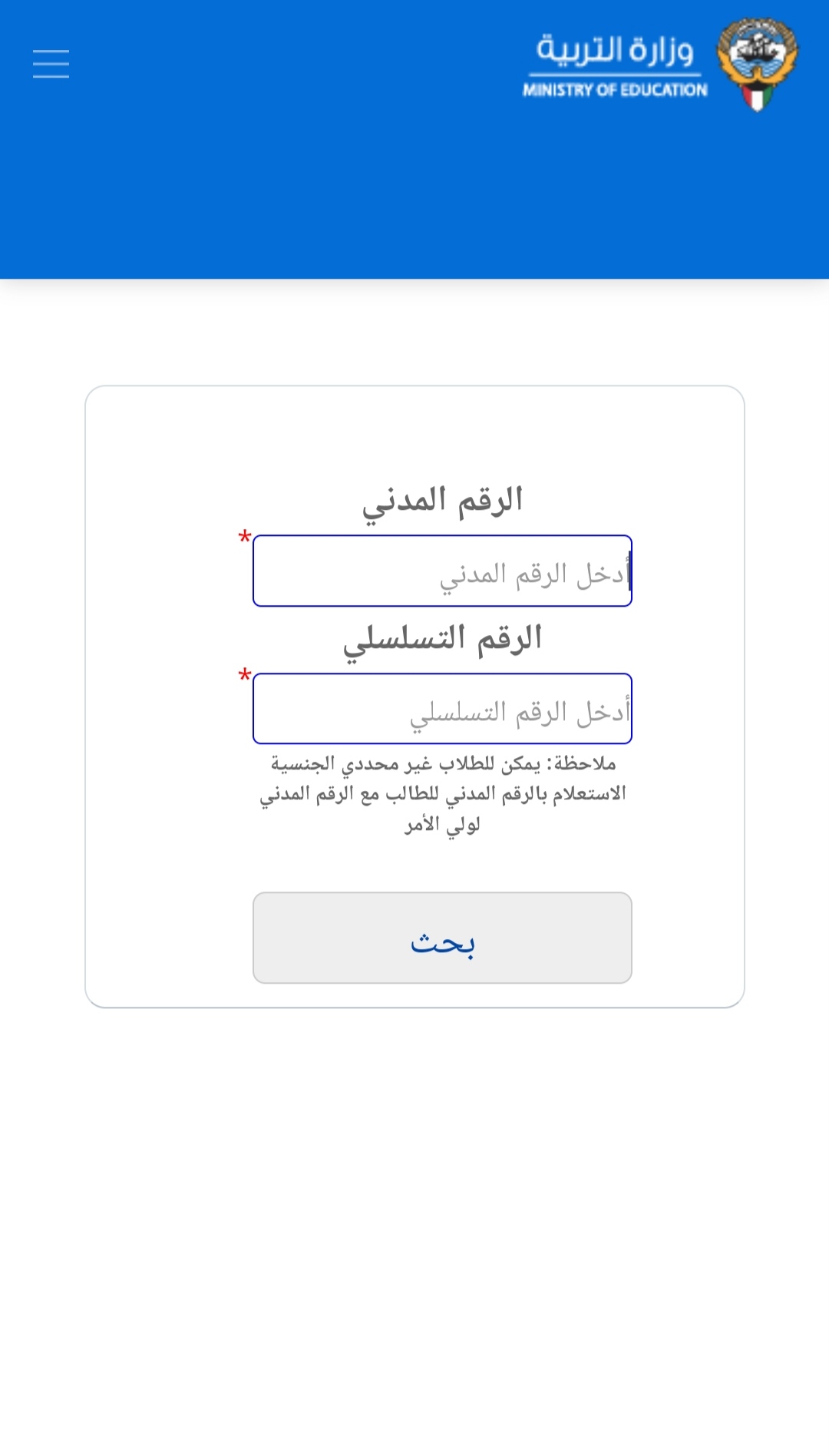Select the الرقم المدني heading label
829x1456 pixels.
tap(443, 502)
